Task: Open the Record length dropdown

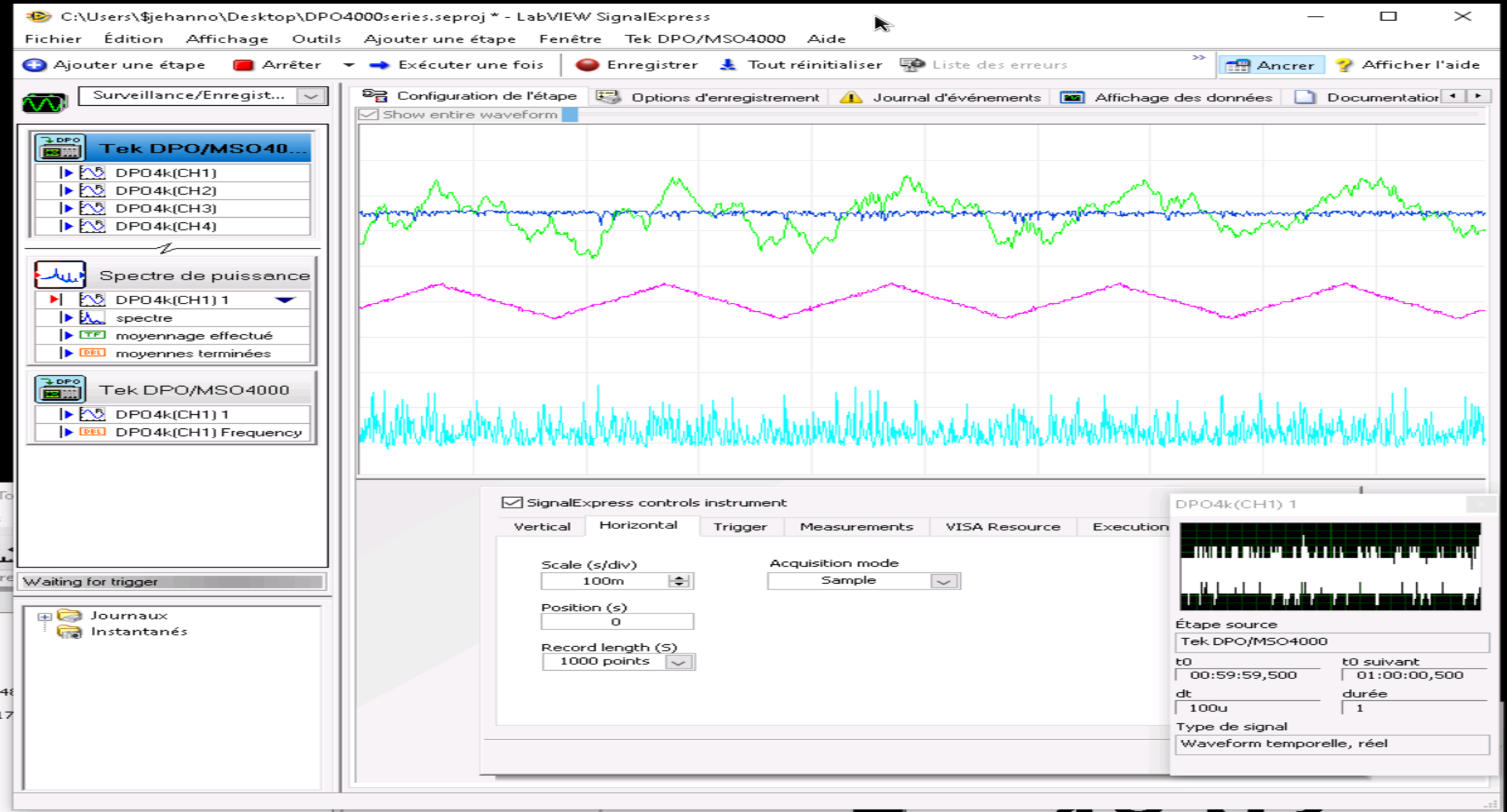Action: pyautogui.click(x=678, y=662)
